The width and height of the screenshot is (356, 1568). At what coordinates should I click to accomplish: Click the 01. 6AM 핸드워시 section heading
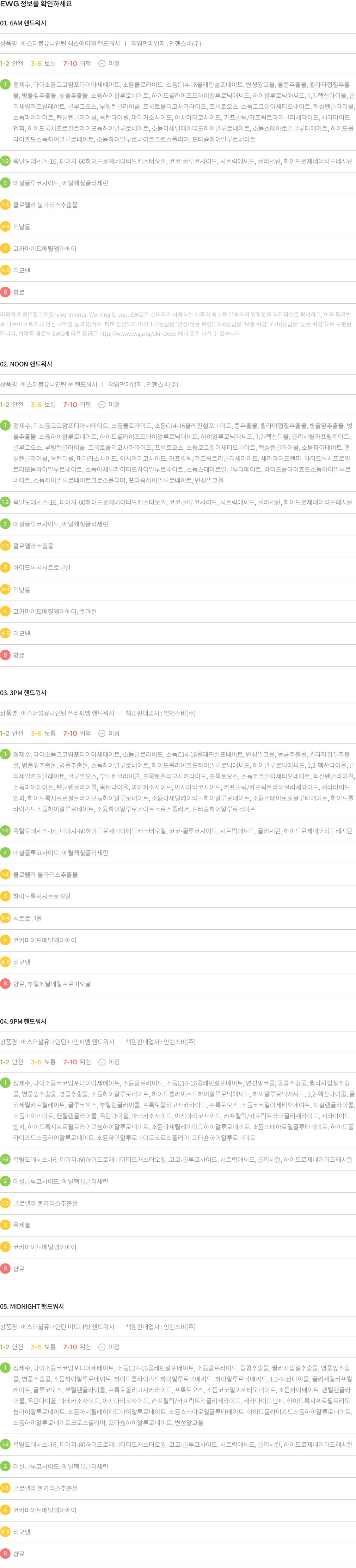pyautogui.click(x=23, y=23)
